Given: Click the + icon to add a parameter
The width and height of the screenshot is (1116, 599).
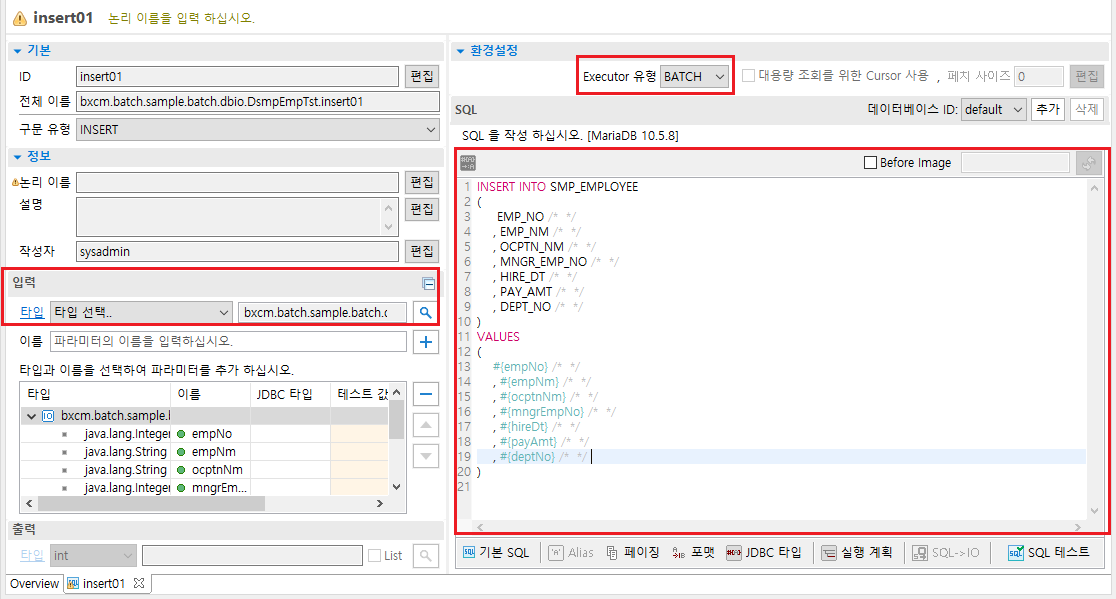Looking at the screenshot, I should pos(425,341).
